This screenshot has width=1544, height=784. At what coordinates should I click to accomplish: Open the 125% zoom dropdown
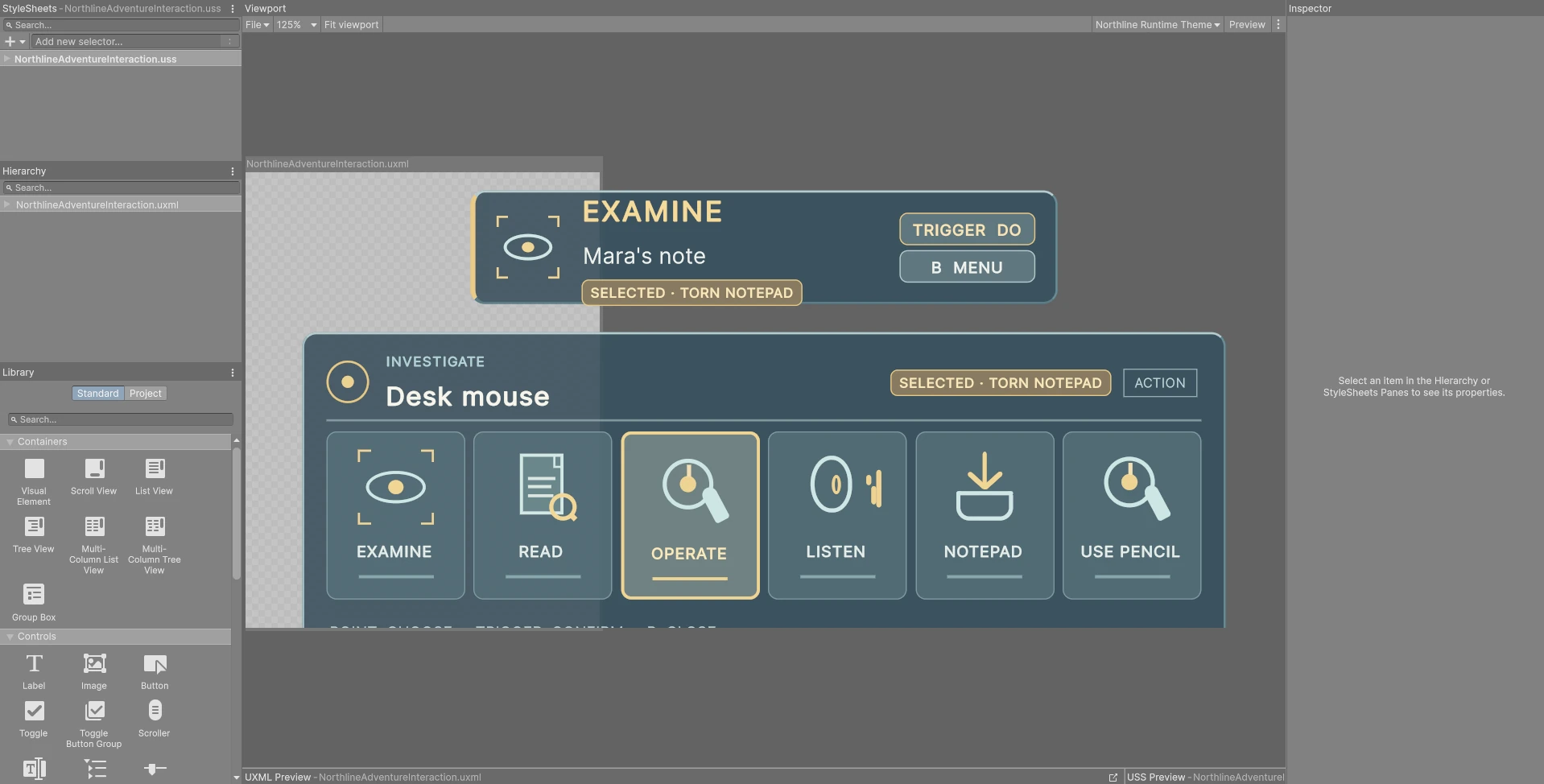pos(297,25)
